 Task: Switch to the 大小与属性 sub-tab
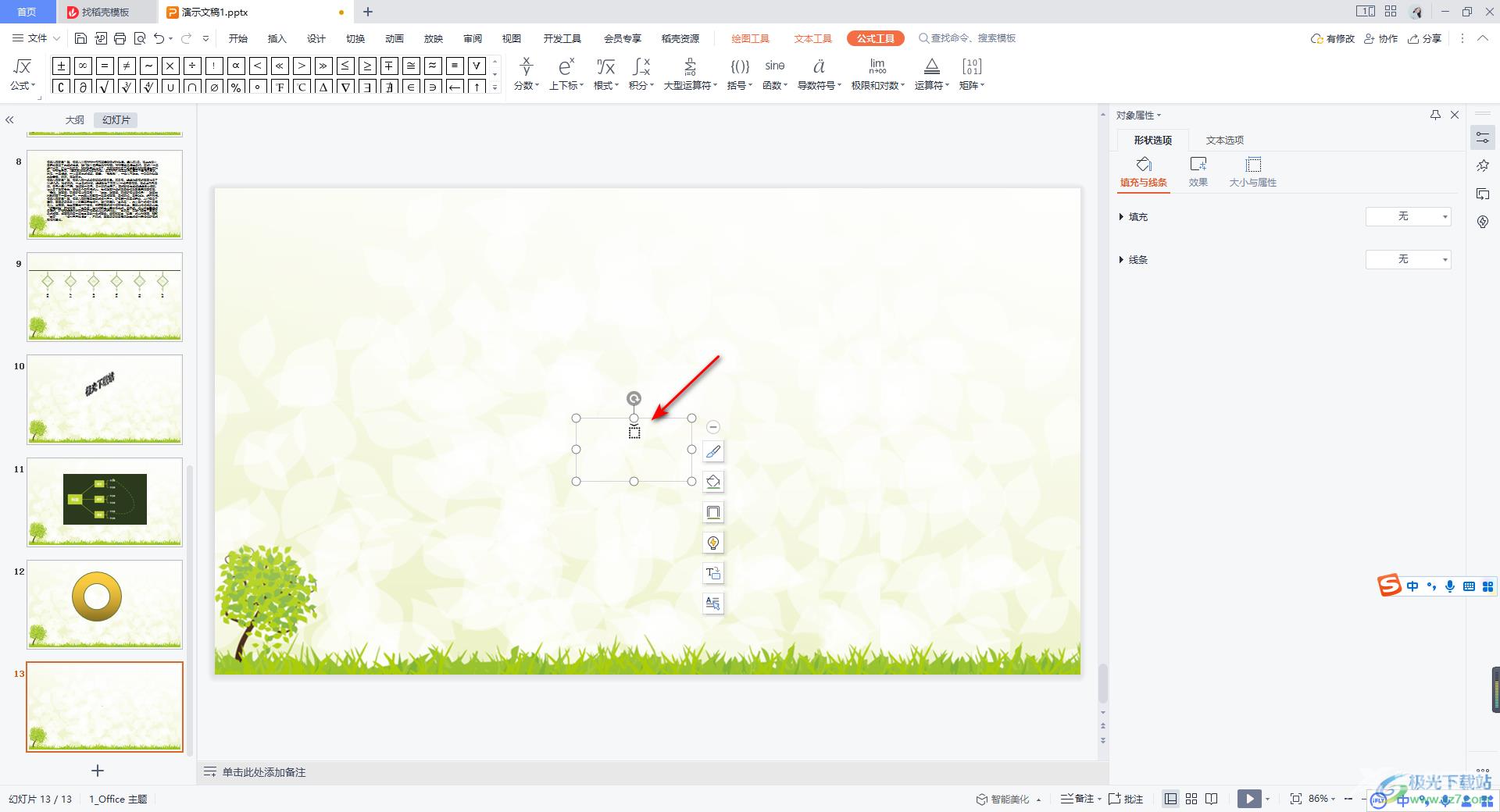1252,172
